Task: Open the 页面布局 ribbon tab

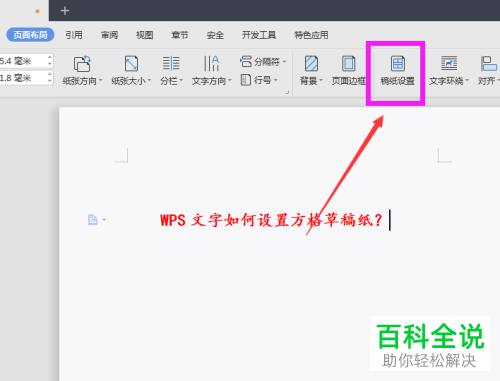Action: pyautogui.click(x=30, y=35)
